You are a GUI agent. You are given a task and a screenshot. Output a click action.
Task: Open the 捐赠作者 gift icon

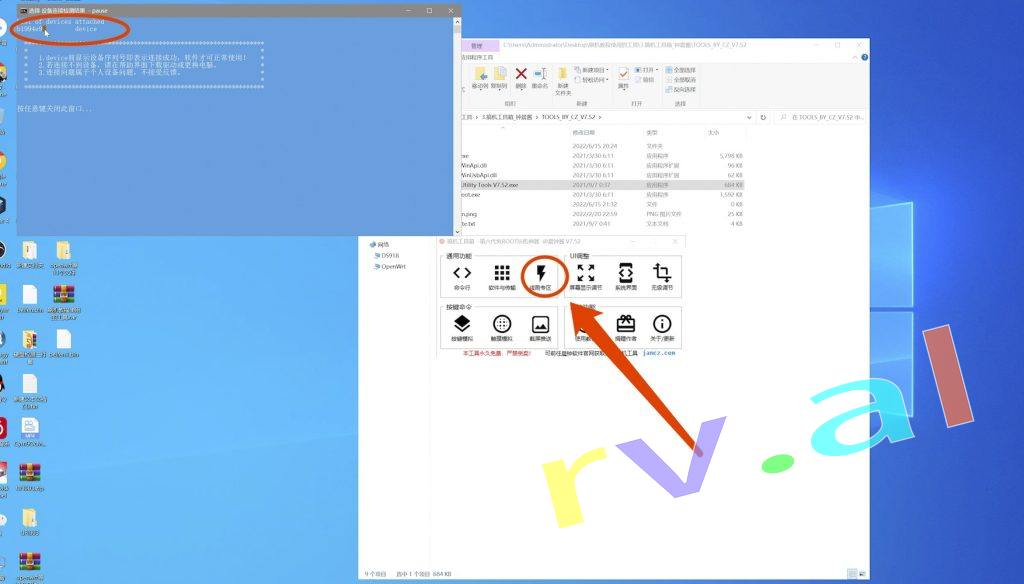click(x=625, y=327)
